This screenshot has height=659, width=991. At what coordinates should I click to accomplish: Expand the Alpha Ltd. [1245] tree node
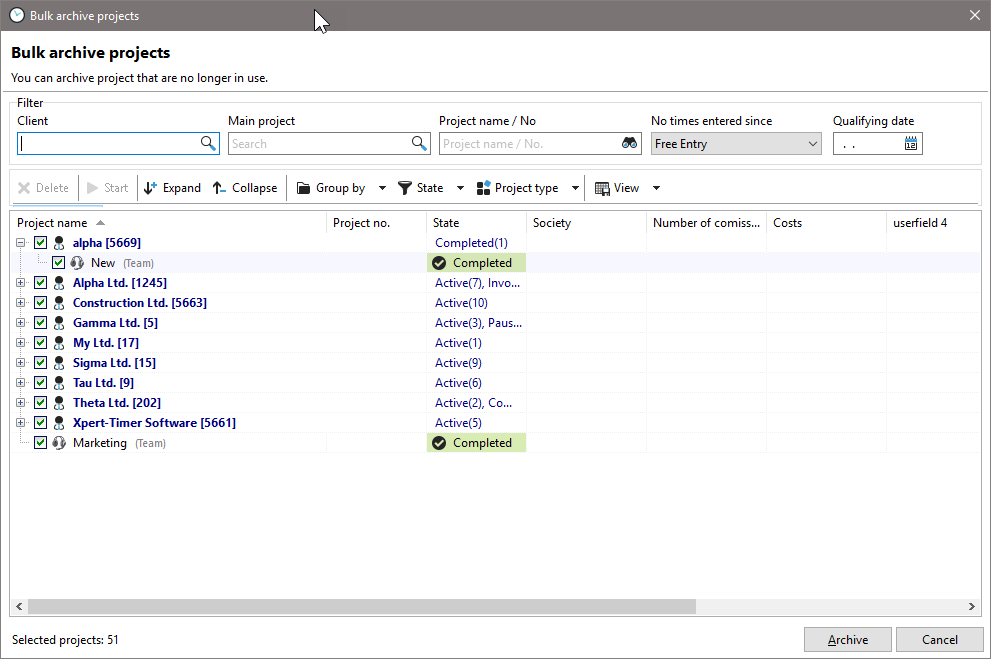[20, 282]
